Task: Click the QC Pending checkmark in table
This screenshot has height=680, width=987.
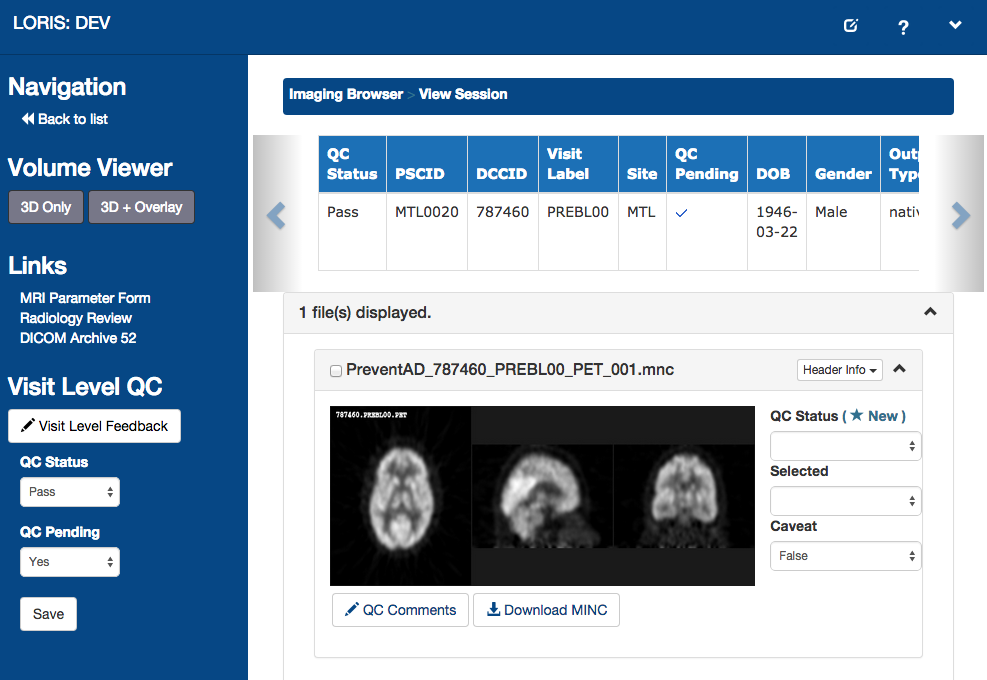Action: click(682, 213)
